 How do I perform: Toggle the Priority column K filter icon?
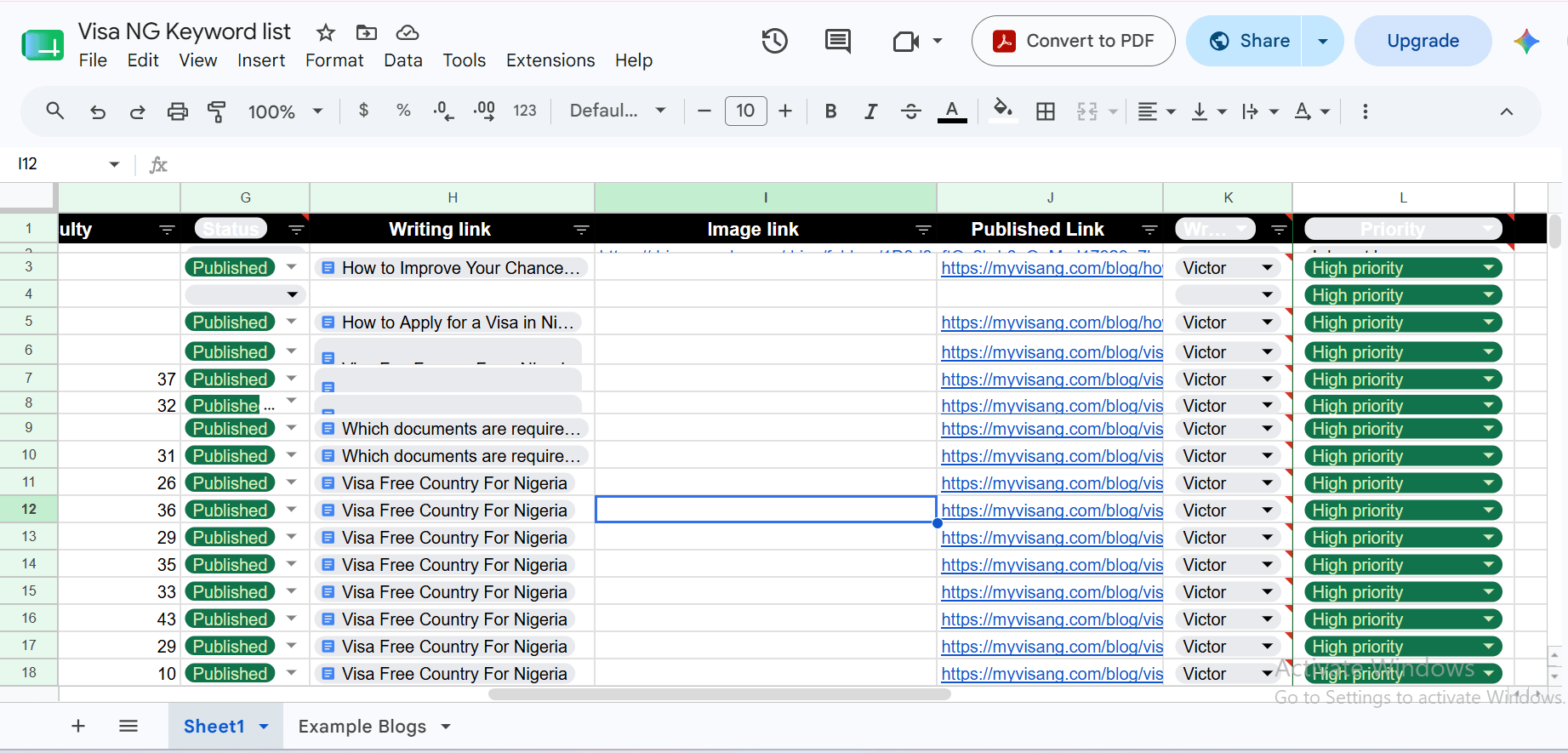pyautogui.click(x=1279, y=230)
